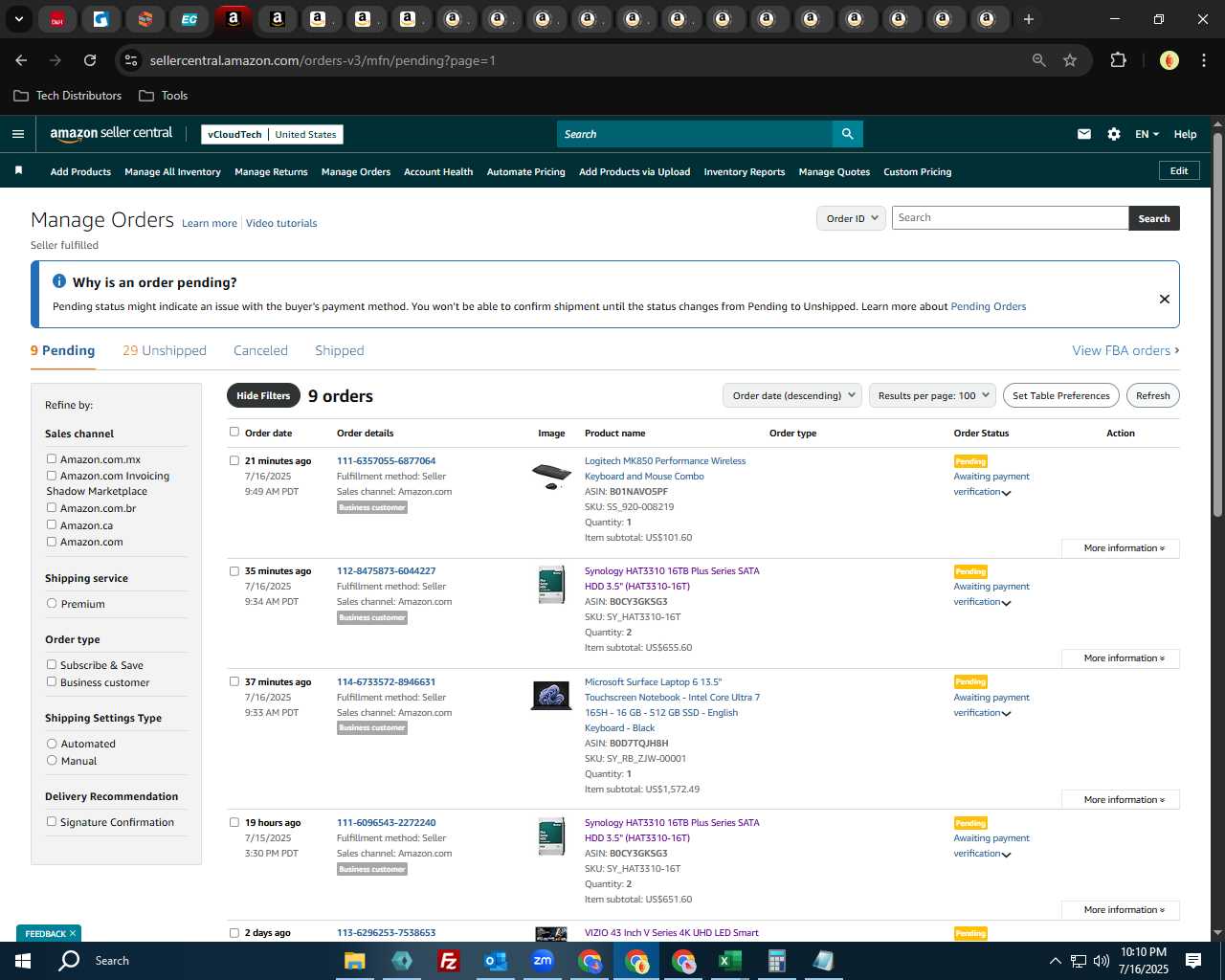1225x980 pixels.
Task: Bookmark this page with the star icon
Action: 1070,60
